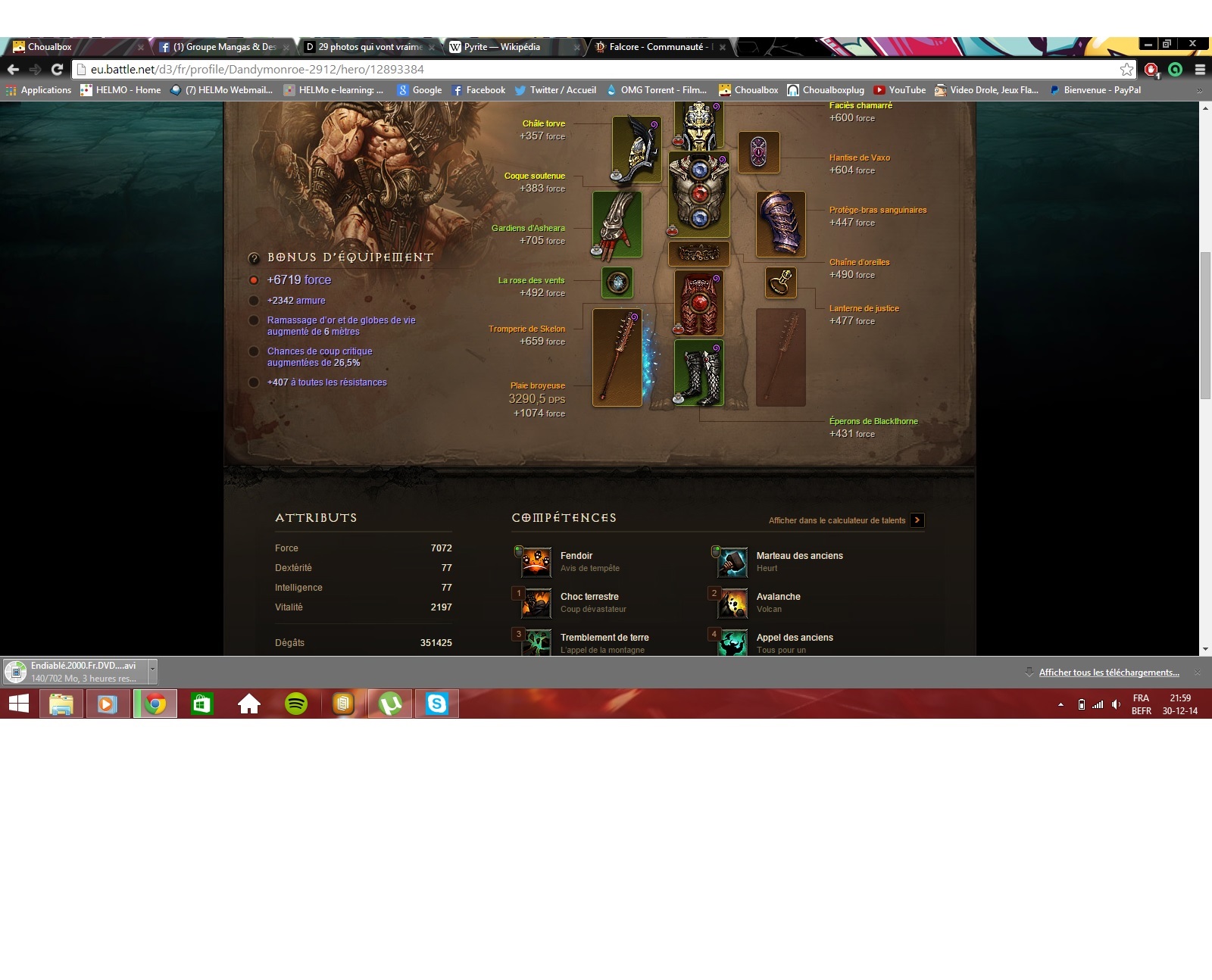1212x980 pixels.
Task: Click the Marteau des anciens skill icon
Action: click(x=733, y=562)
